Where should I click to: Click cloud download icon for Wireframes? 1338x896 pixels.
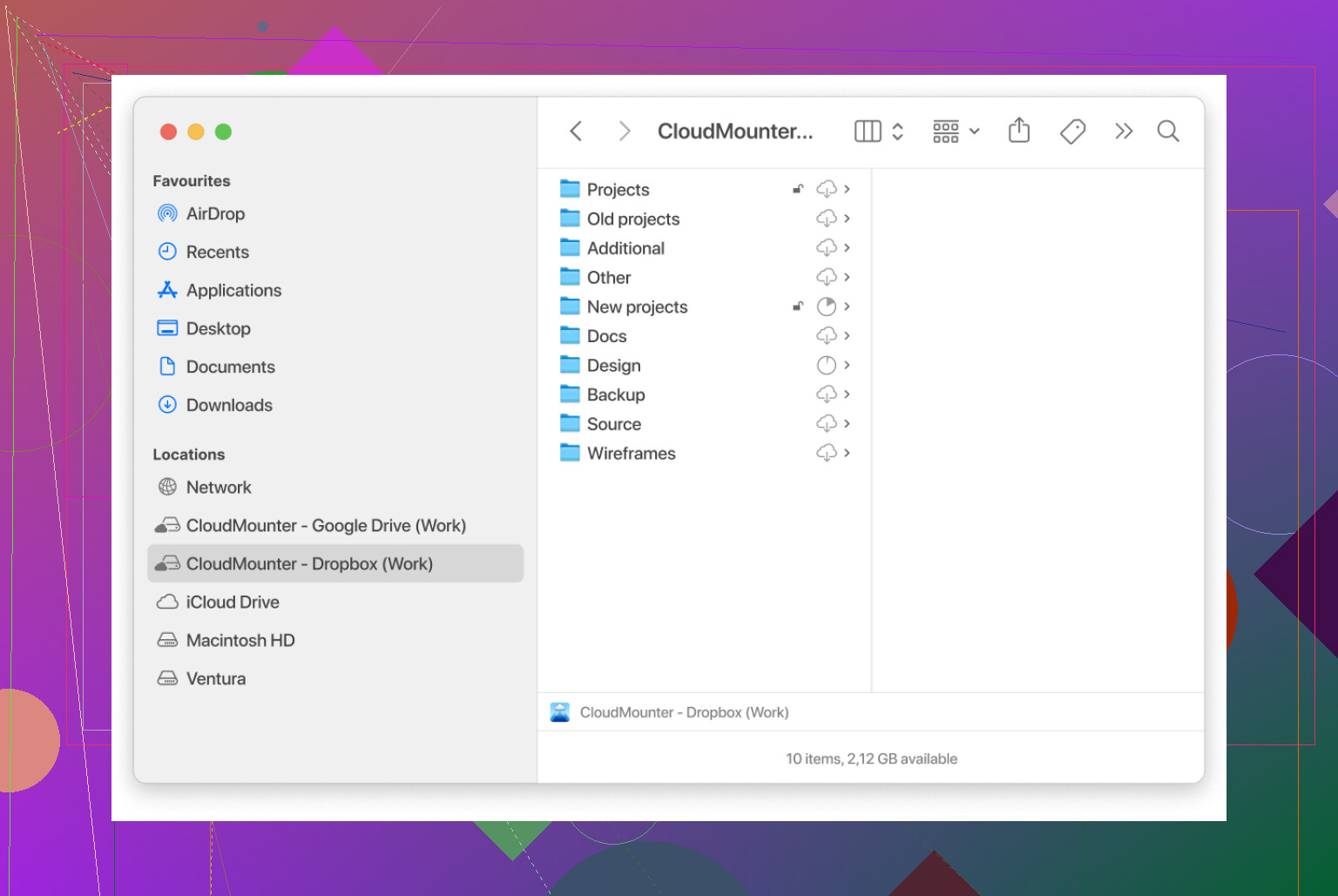tap(827, 453)
